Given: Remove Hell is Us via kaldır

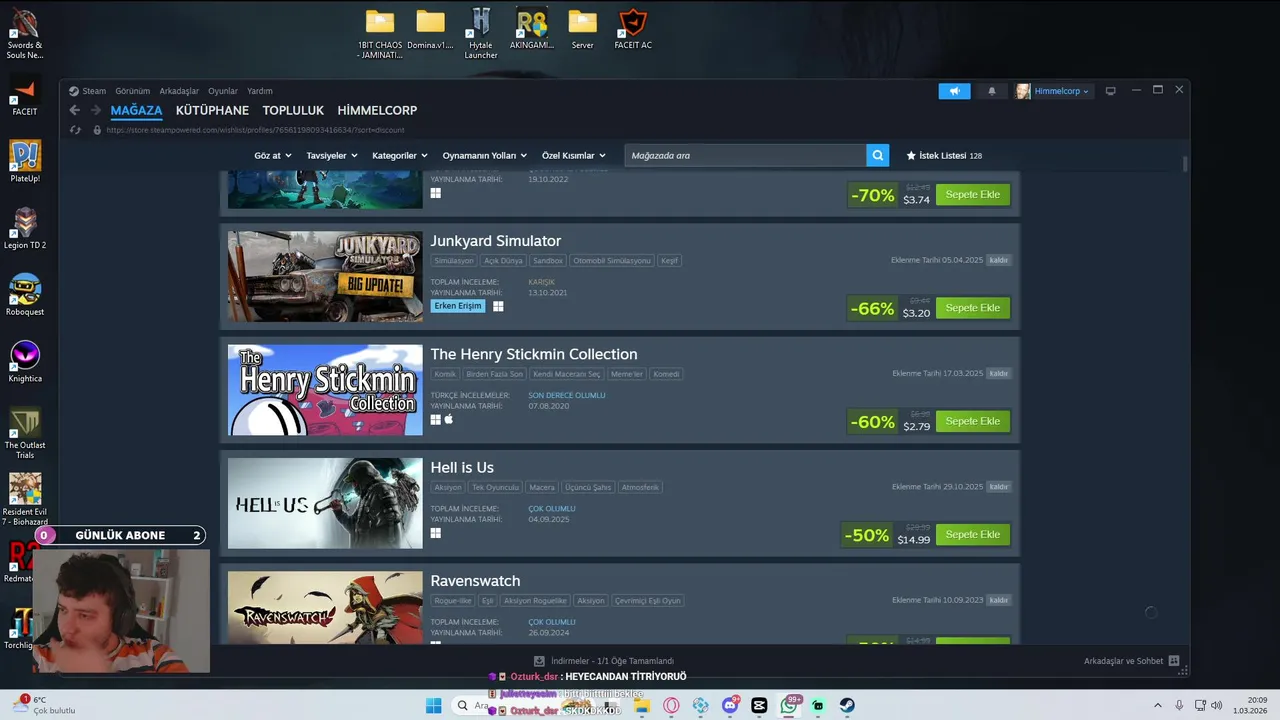Looking at the screenshot, I should [998, 487].
